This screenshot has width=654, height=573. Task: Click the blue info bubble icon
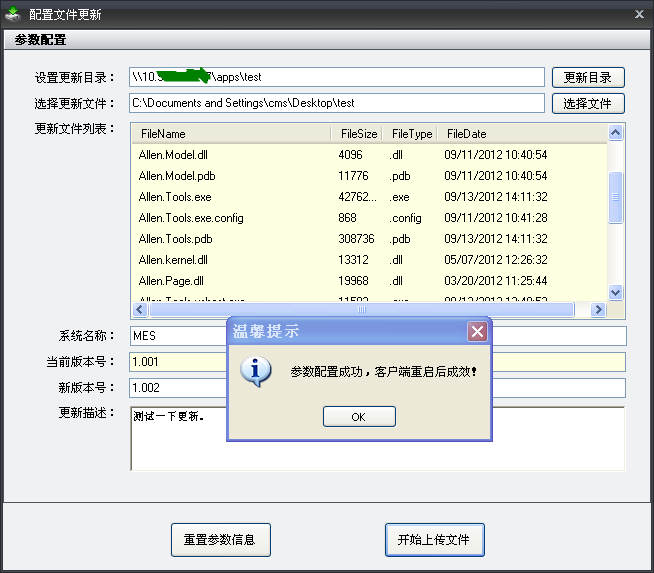click(255, 371)
